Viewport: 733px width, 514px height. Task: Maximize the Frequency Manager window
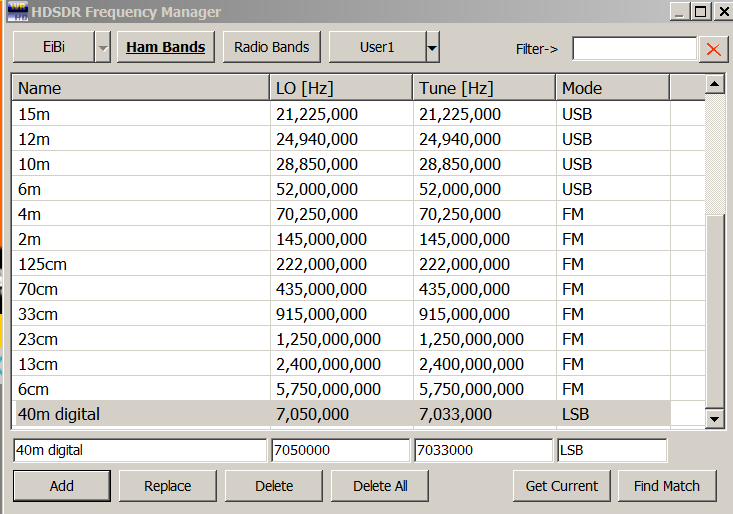point(701,11)
